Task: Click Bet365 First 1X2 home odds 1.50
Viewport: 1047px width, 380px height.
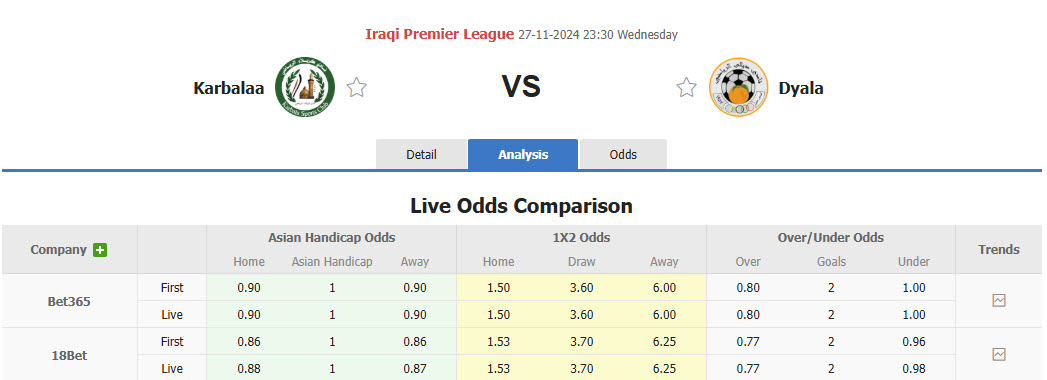Action: click(x=499, y=288)
